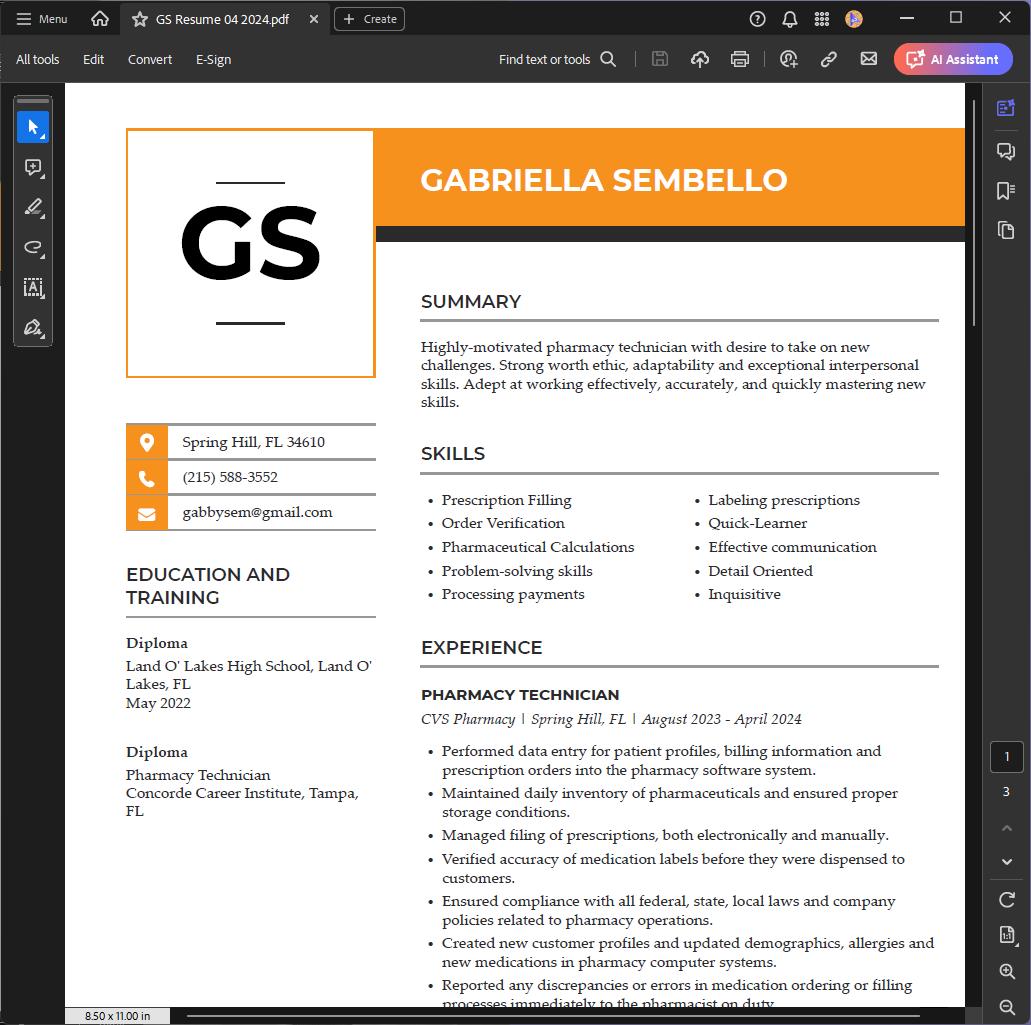Open page display options icon
This screenshot has height=1025, width=1031.
coord(1007,934)
